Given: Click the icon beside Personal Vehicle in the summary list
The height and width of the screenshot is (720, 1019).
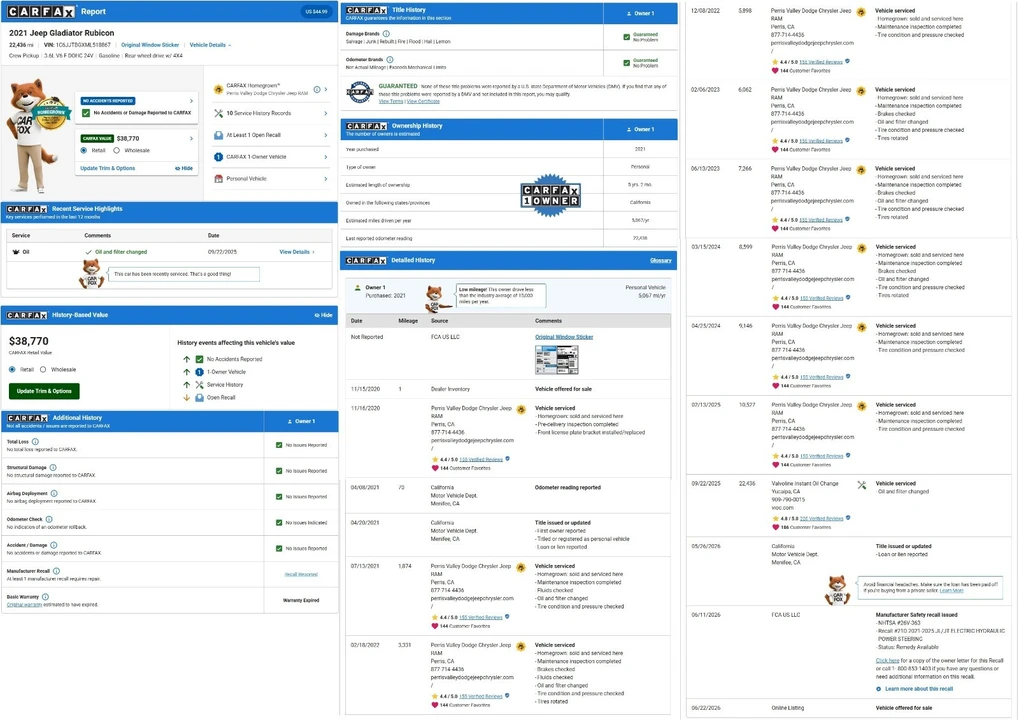Looking at the screenshot, I should [218, 179].
